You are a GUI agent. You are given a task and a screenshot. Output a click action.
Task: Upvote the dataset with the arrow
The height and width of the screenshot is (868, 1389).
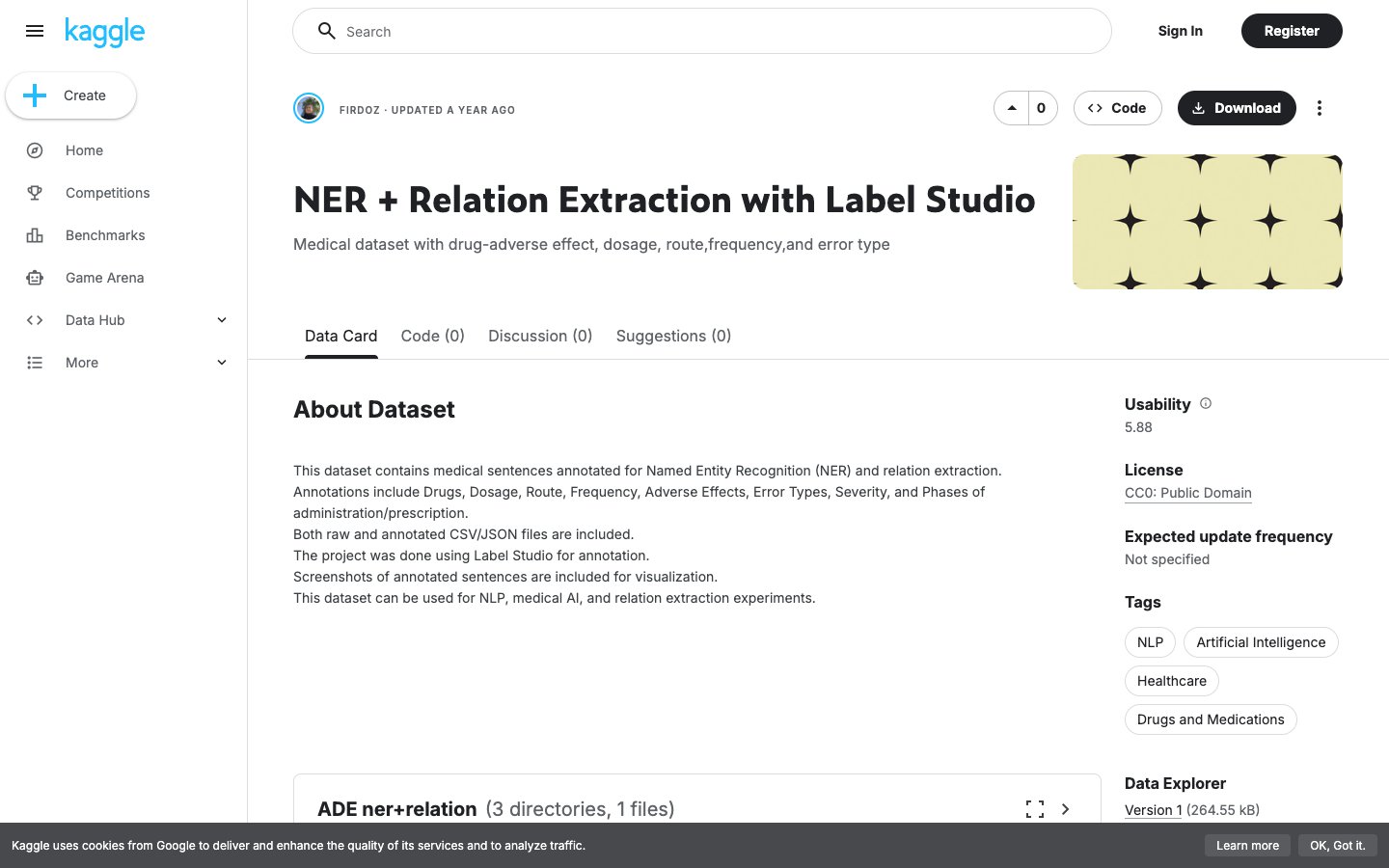pyautogui.click(x=1012, y=108)
